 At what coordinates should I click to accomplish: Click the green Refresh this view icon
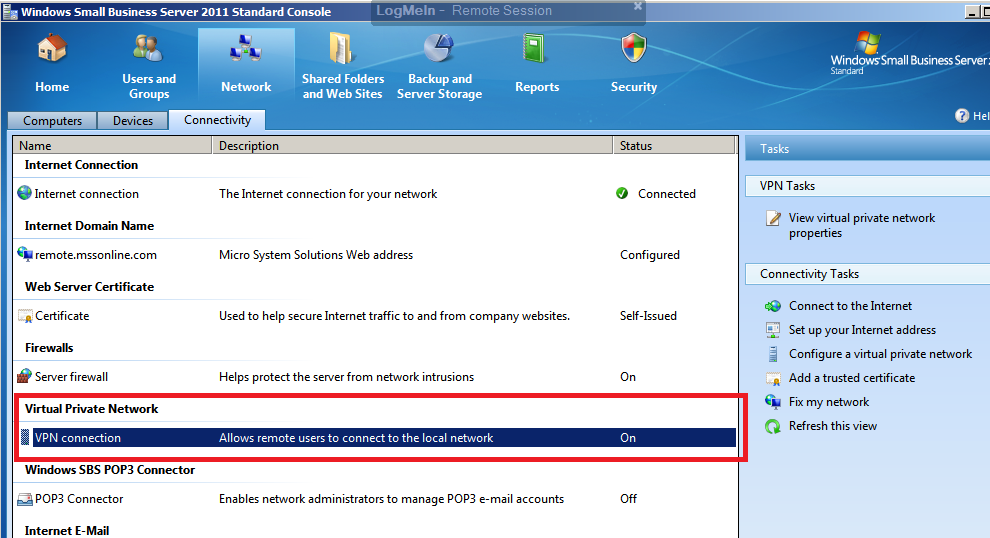[x=773, y=426]
